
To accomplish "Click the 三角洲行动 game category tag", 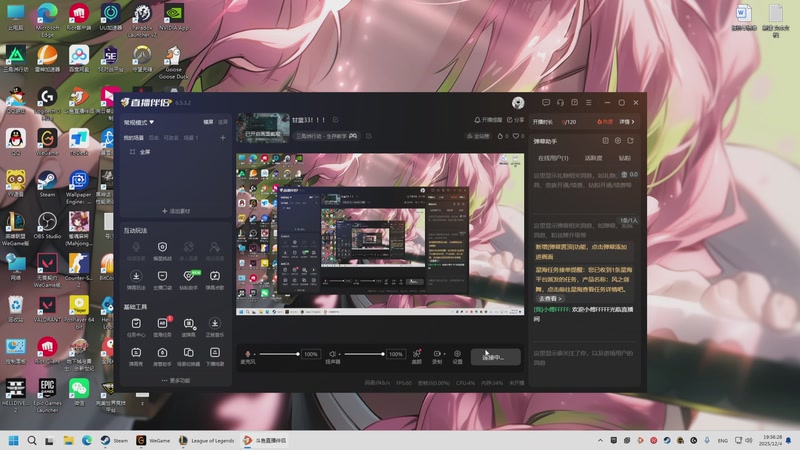I will (327, 136).
